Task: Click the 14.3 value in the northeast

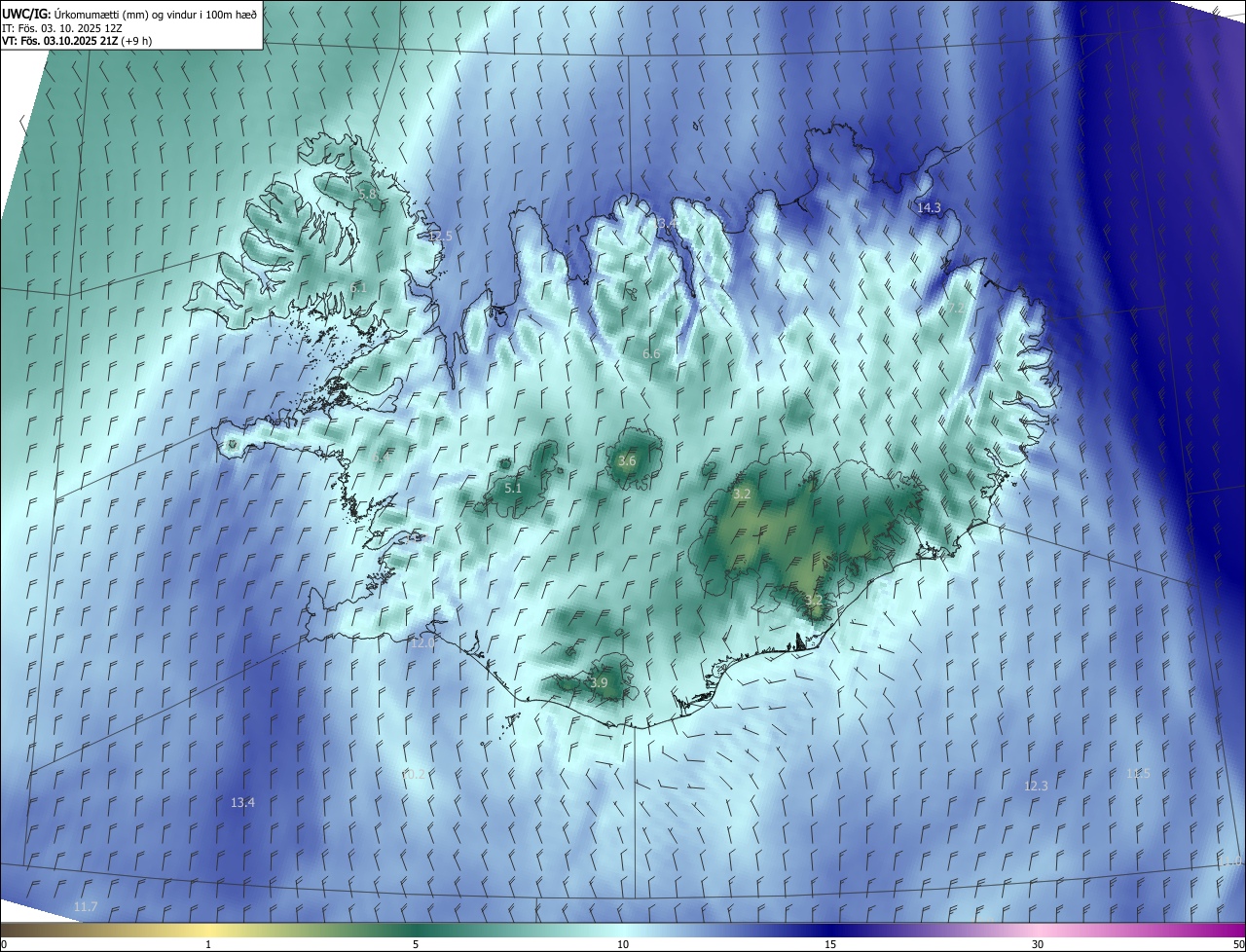Action: click(x=930, y=207)
